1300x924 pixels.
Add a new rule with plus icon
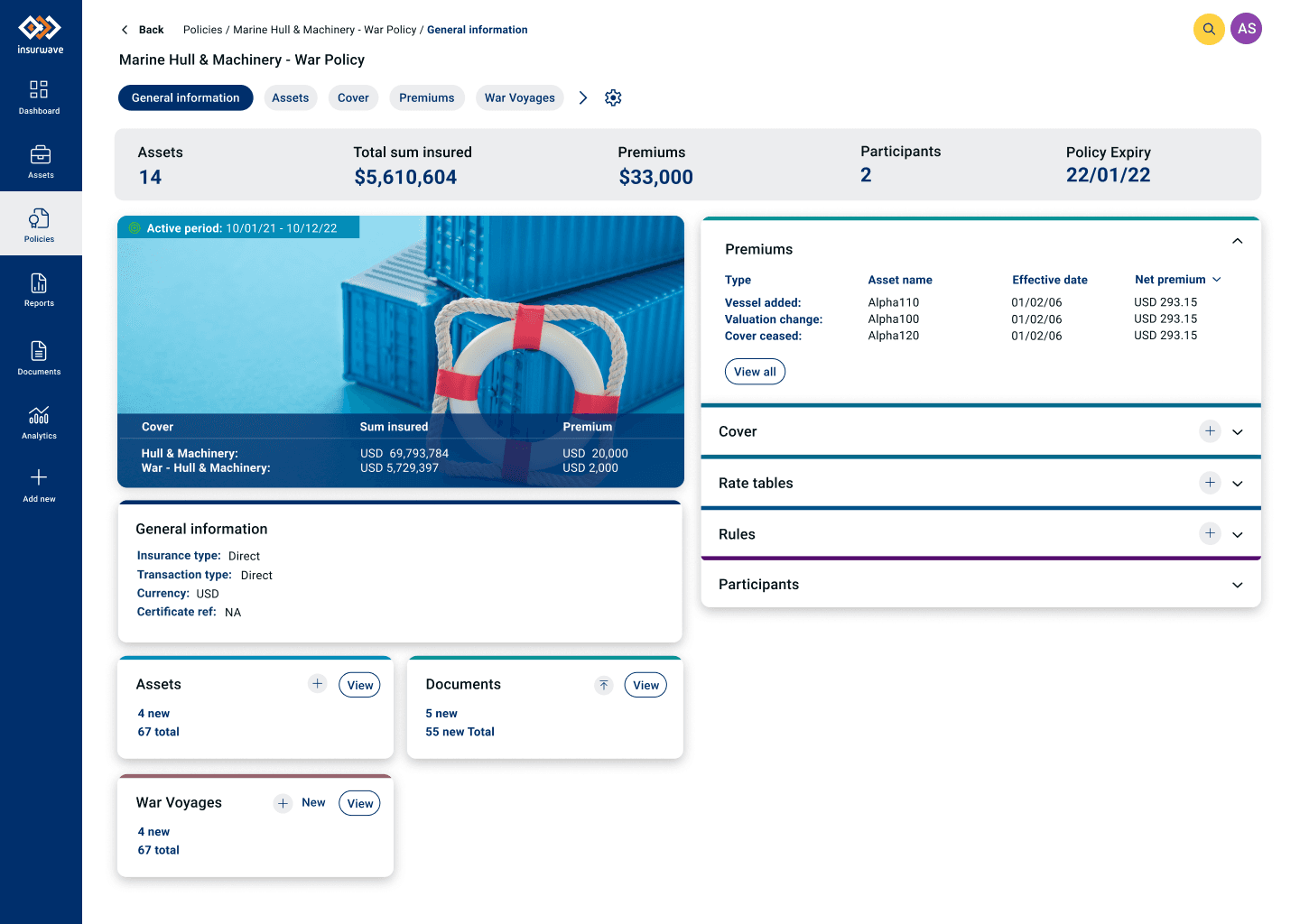1211,533
